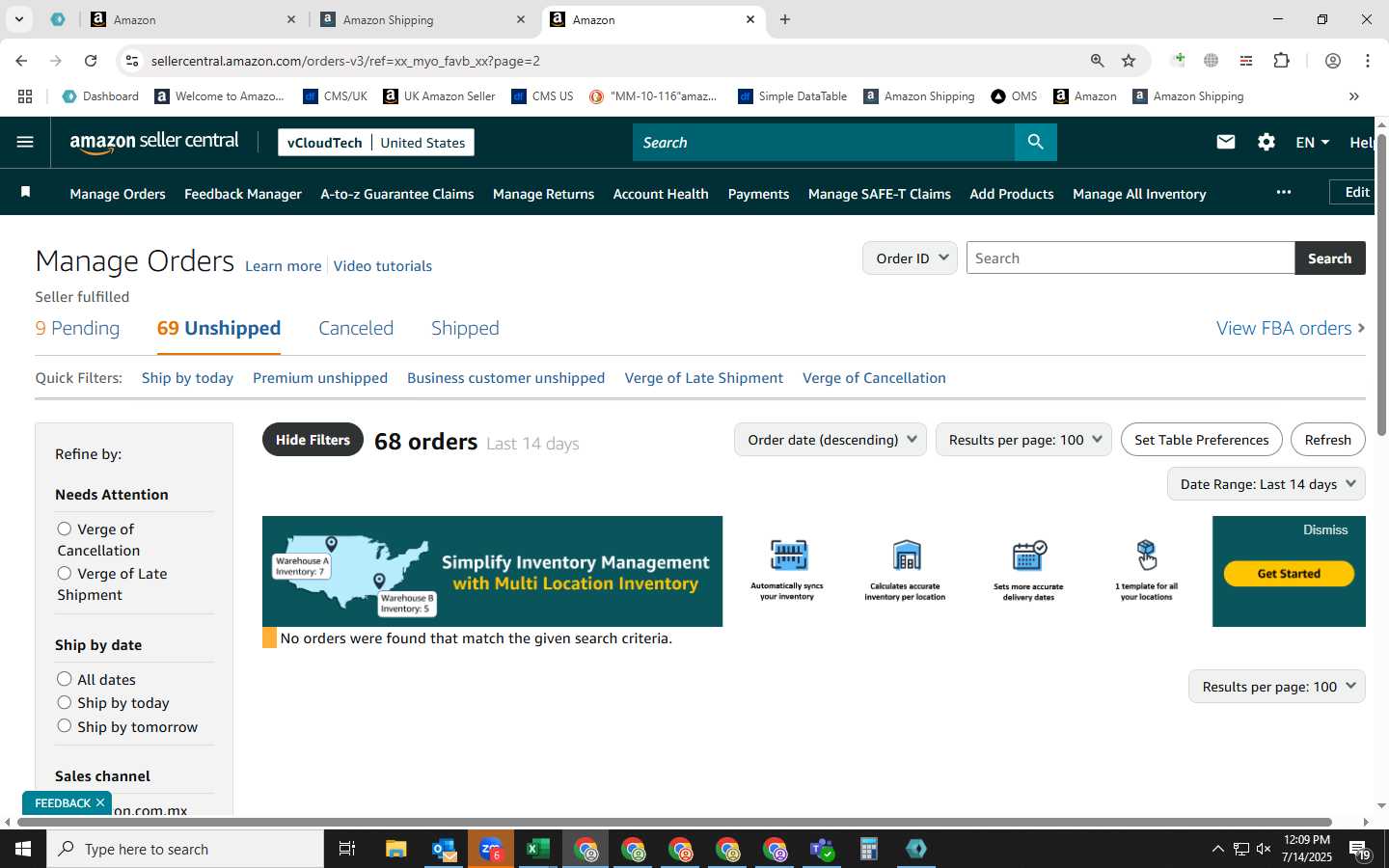The width and height of the screenshot is (1389, 868).
Task: Open the Order ID search type dropdown
Action: click(911, 258)
